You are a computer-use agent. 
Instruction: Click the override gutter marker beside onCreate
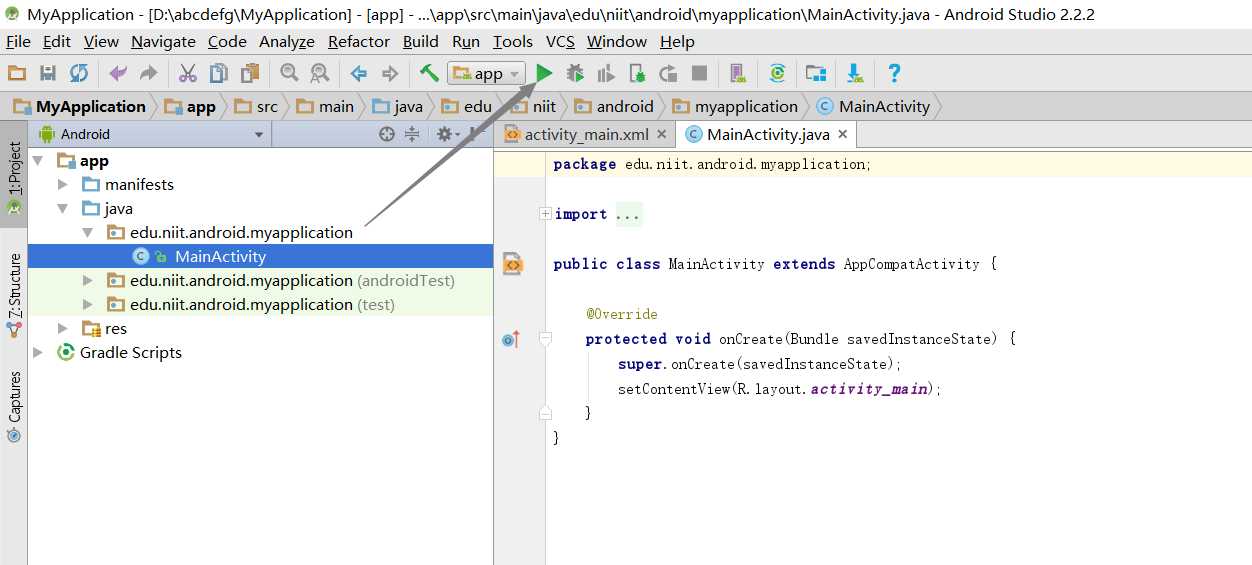point(511,339)
